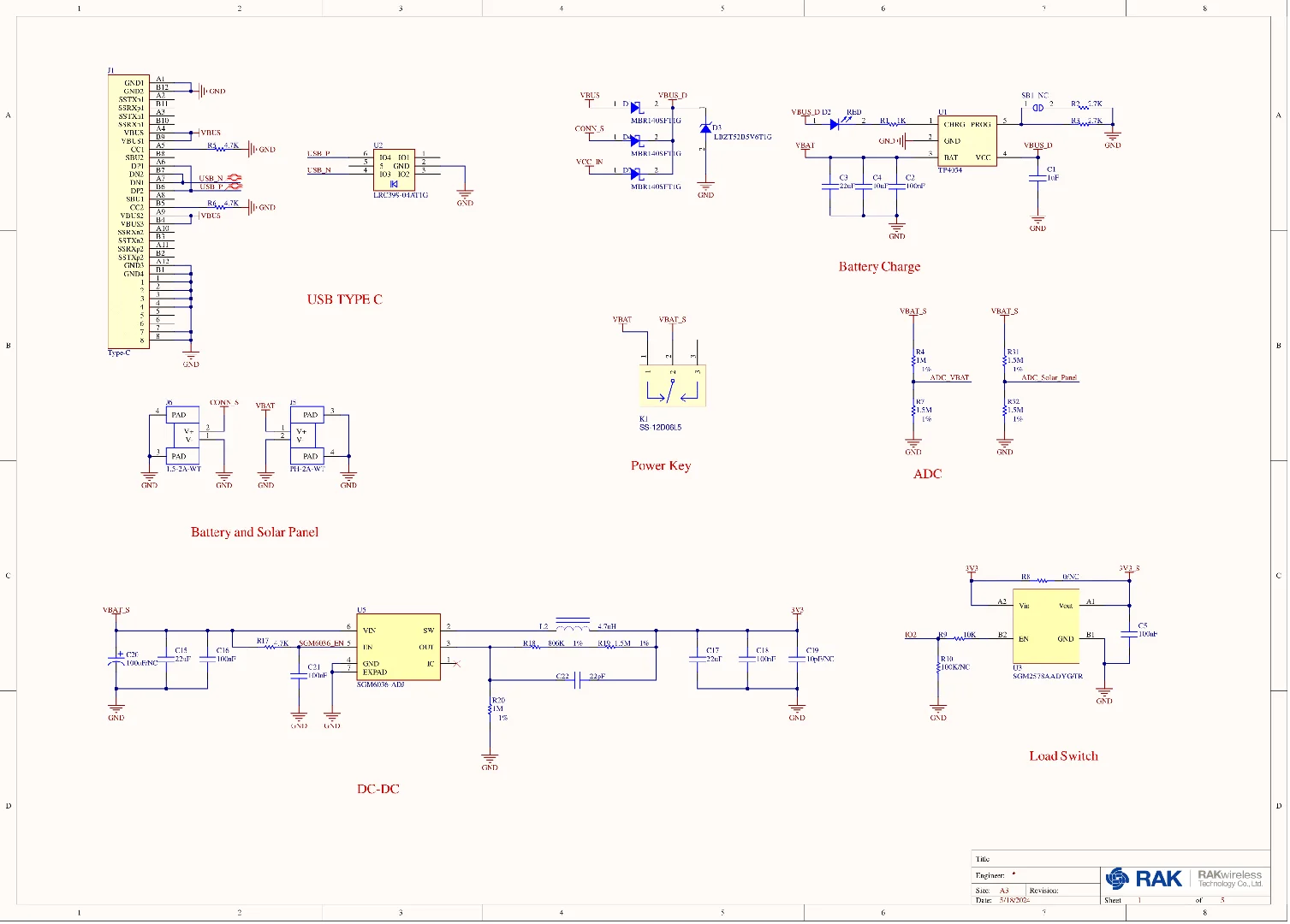Click the 'DC-DC' section label
The width and height of the screenshot is (1290, 924).
click(378, 789)
